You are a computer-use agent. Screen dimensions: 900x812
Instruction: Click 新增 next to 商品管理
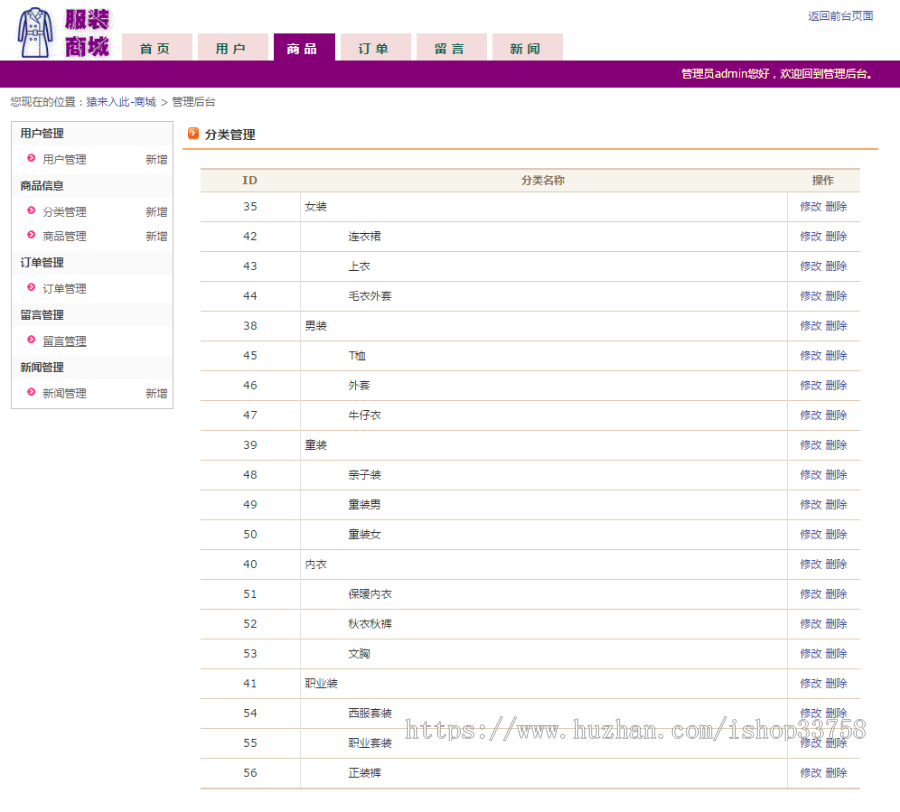156,236
